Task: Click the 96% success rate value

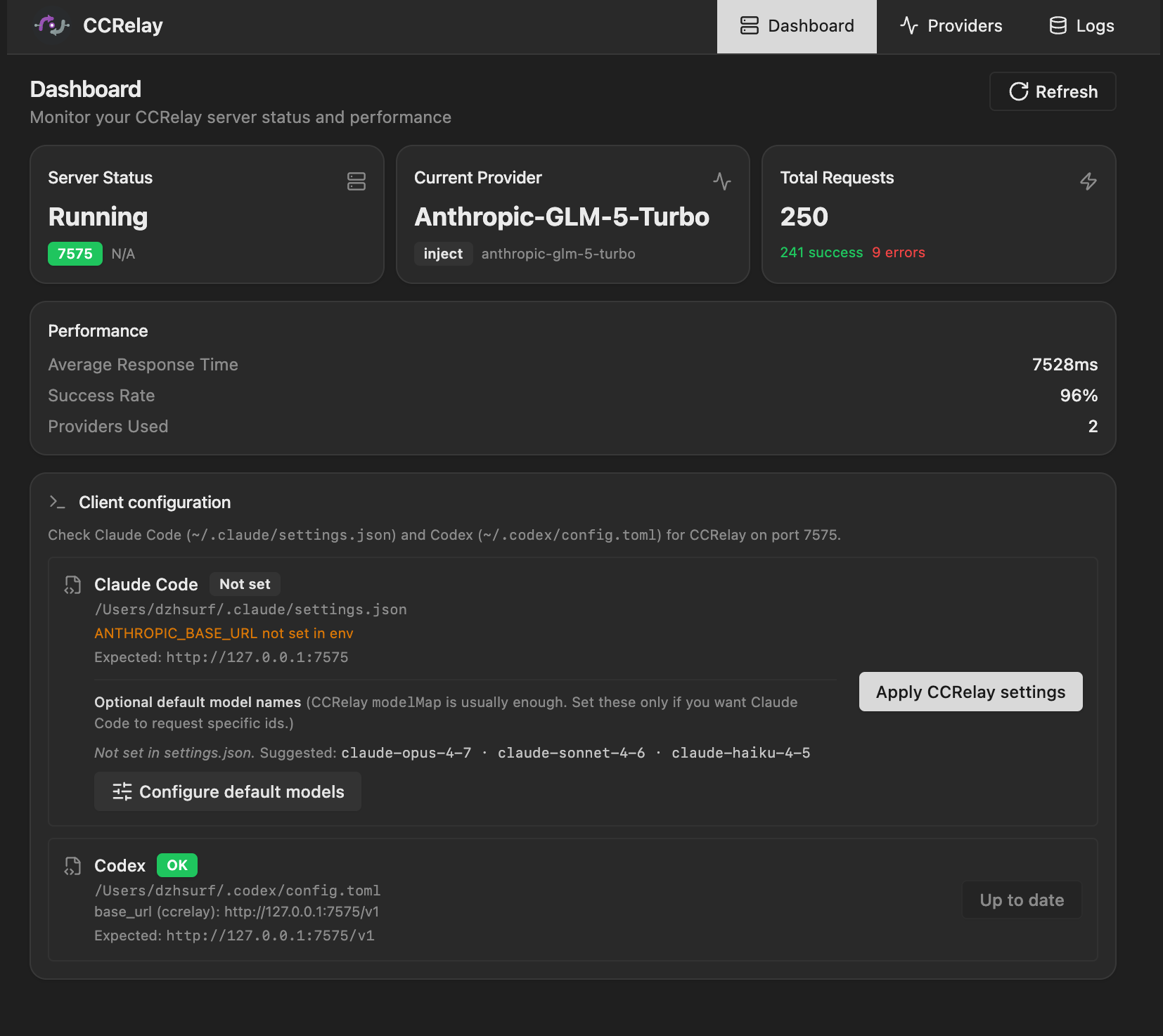Action: (1079, 396)
